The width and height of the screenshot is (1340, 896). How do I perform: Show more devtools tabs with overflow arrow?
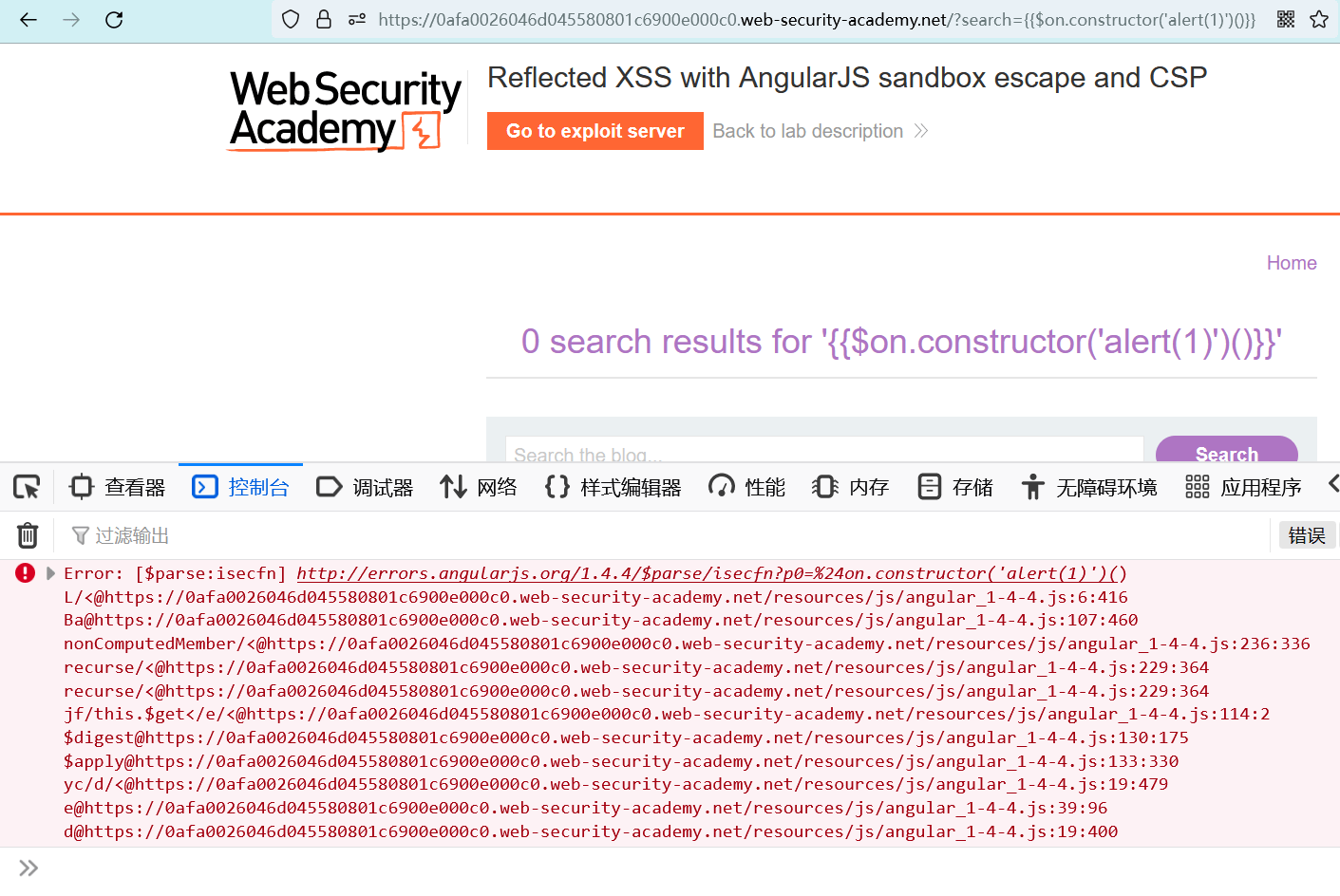1332,485
